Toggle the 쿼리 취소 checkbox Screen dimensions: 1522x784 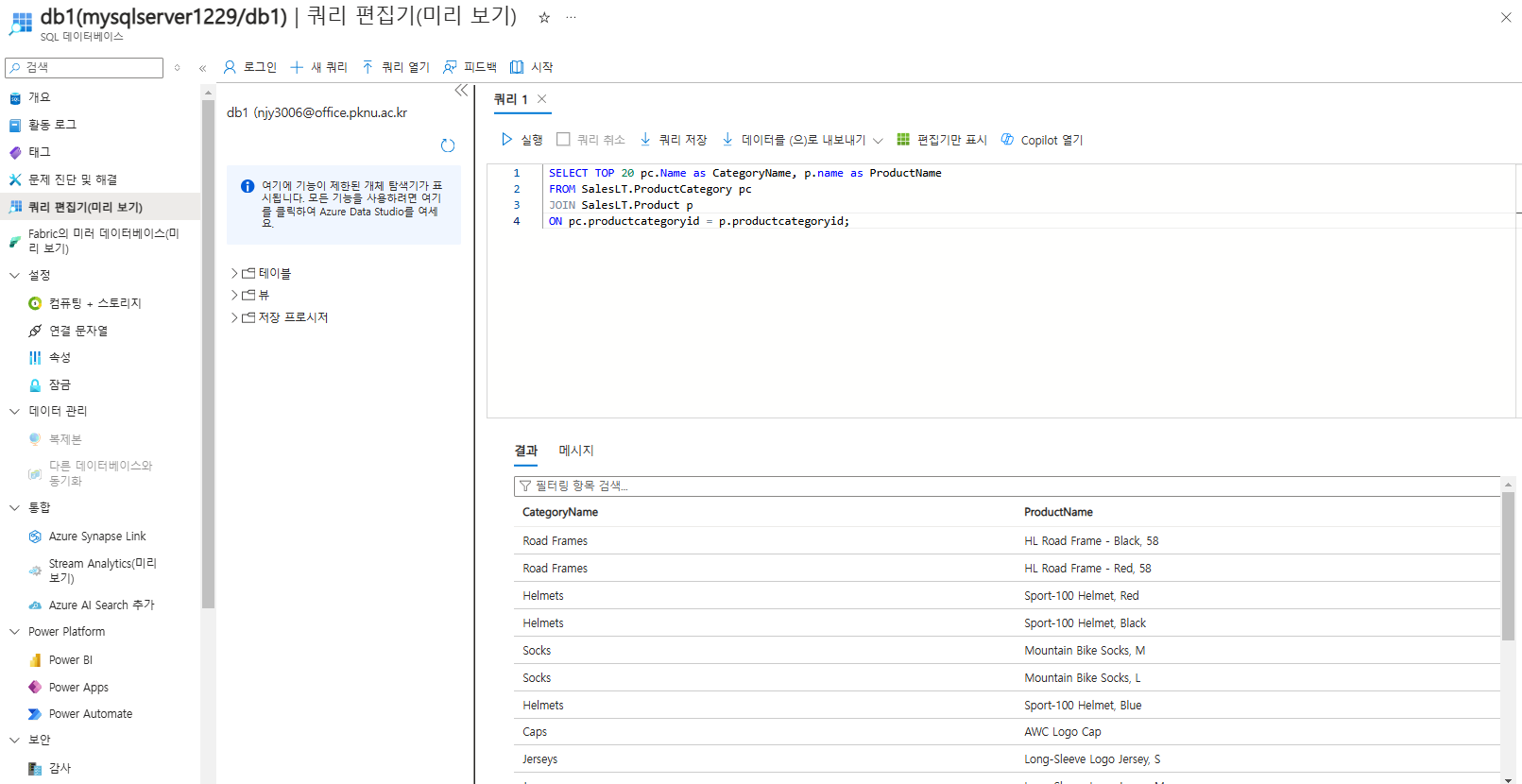563,140
